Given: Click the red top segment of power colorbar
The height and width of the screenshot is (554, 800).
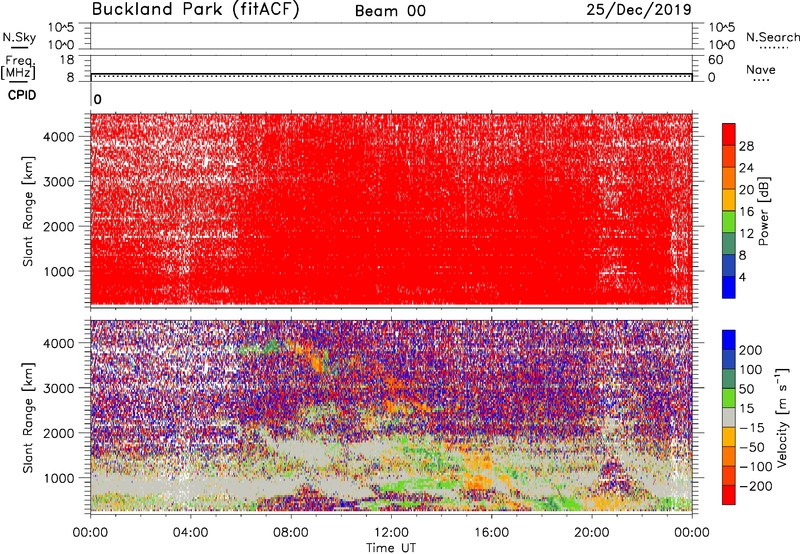Looking at the screenshot, I should point(729,135).
